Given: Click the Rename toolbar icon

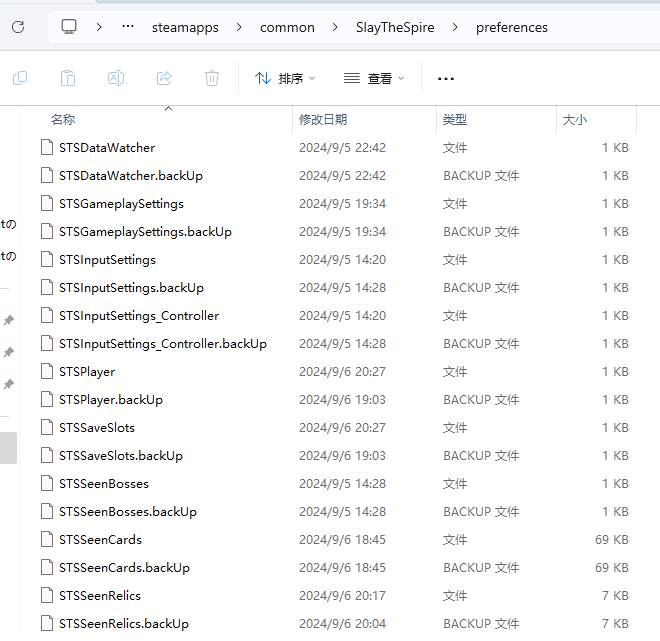Looking at the screenshot, I should point(116,78).
